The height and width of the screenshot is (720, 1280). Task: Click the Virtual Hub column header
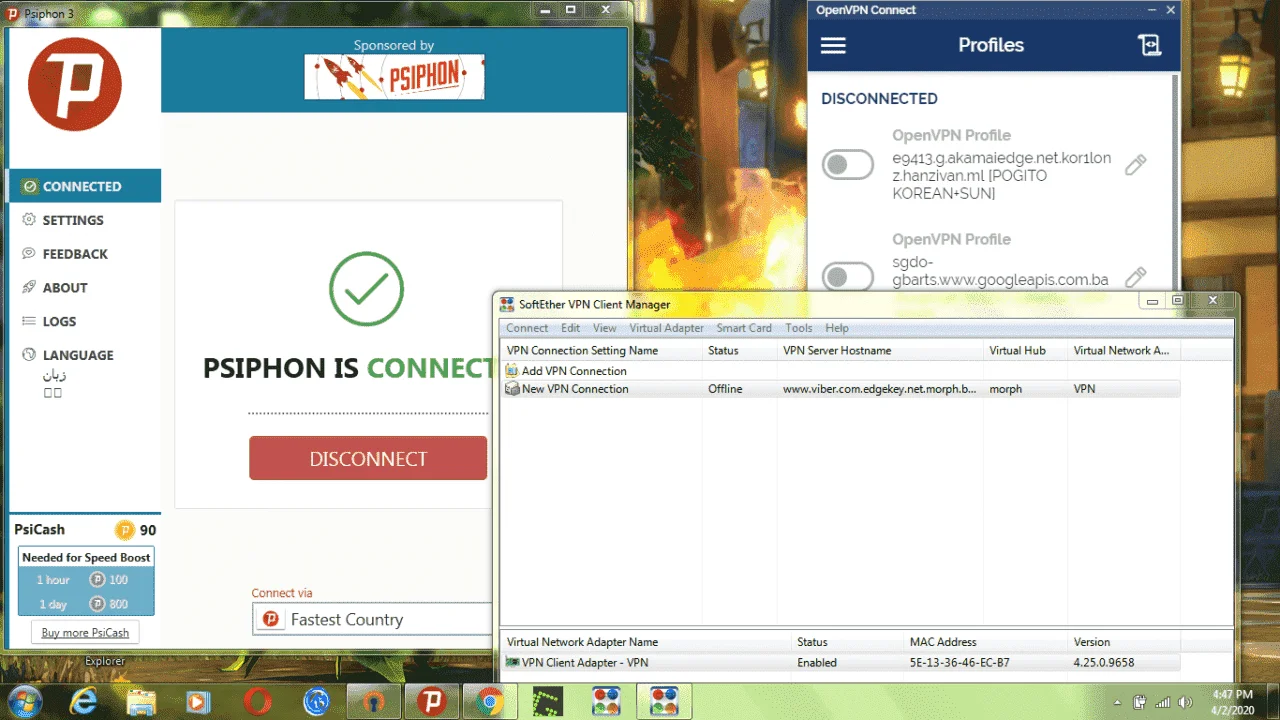1025,351
